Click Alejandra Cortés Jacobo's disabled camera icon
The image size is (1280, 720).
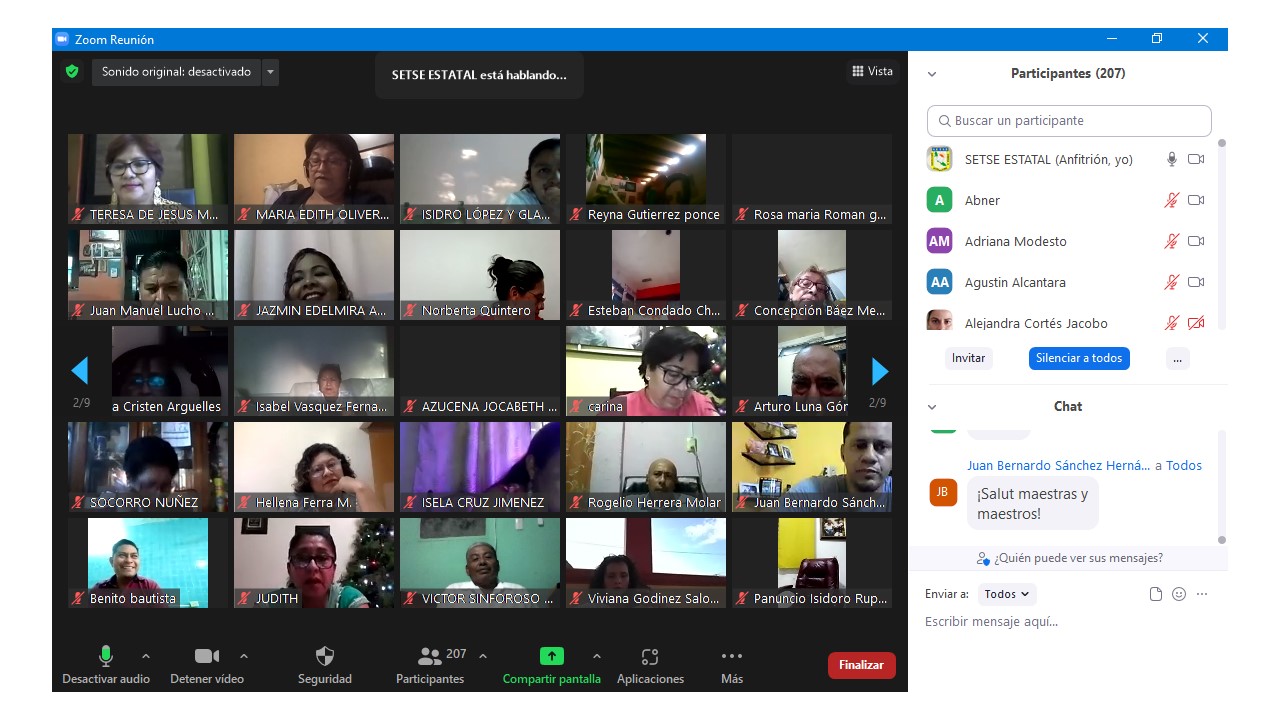1196,323
